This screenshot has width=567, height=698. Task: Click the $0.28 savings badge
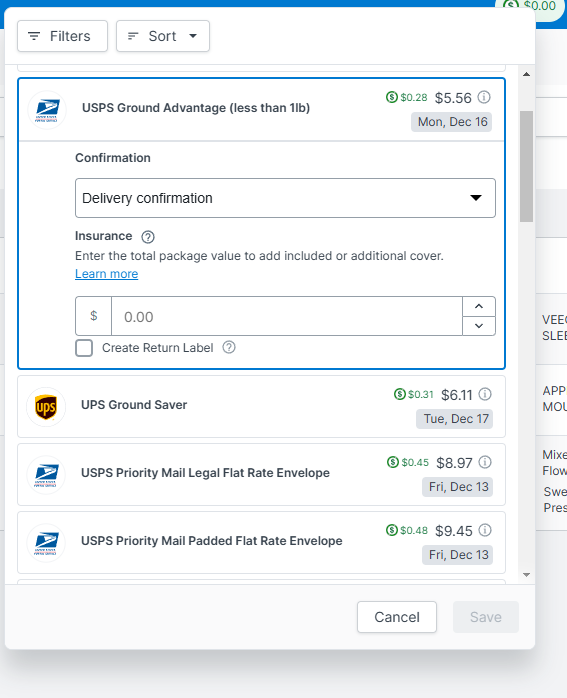[x=407, y=97]
